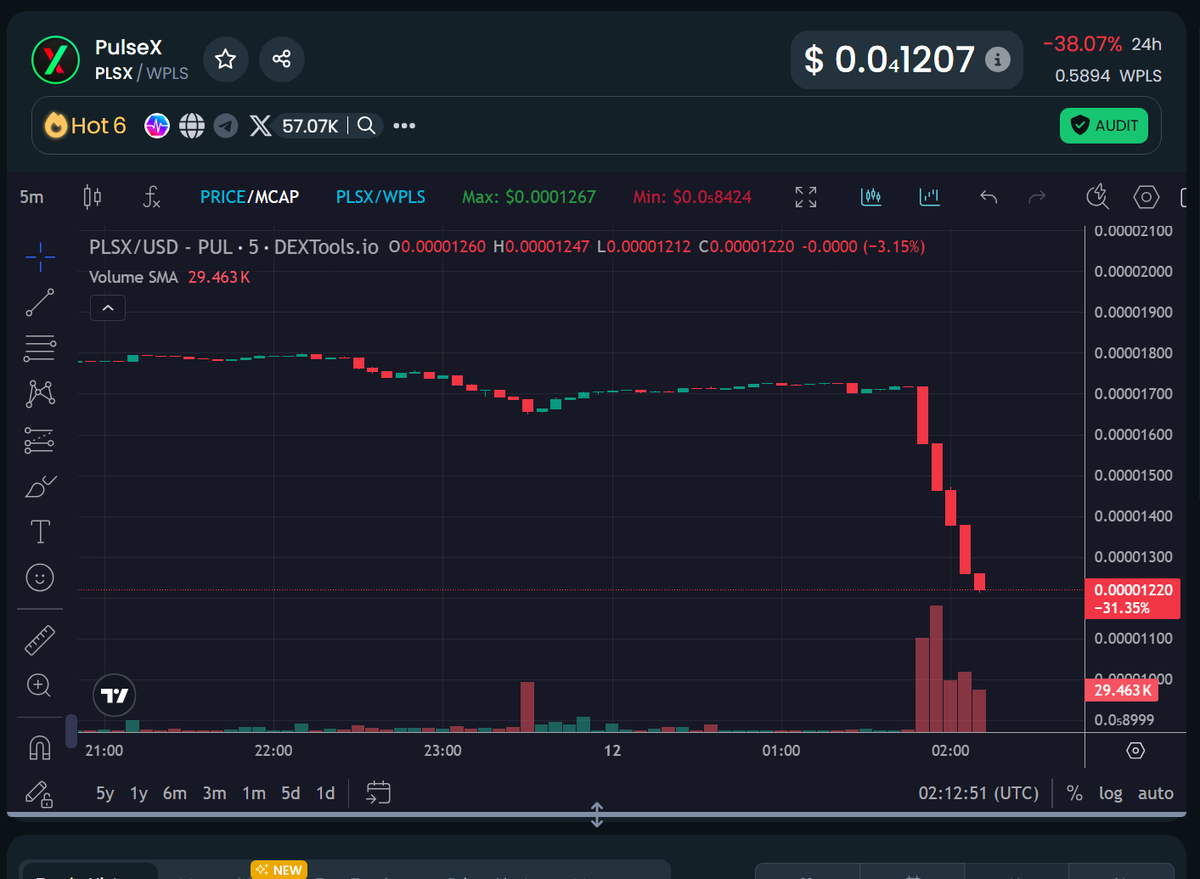
Task: Toggle magnet snap mode
Action: coord(40,748)
